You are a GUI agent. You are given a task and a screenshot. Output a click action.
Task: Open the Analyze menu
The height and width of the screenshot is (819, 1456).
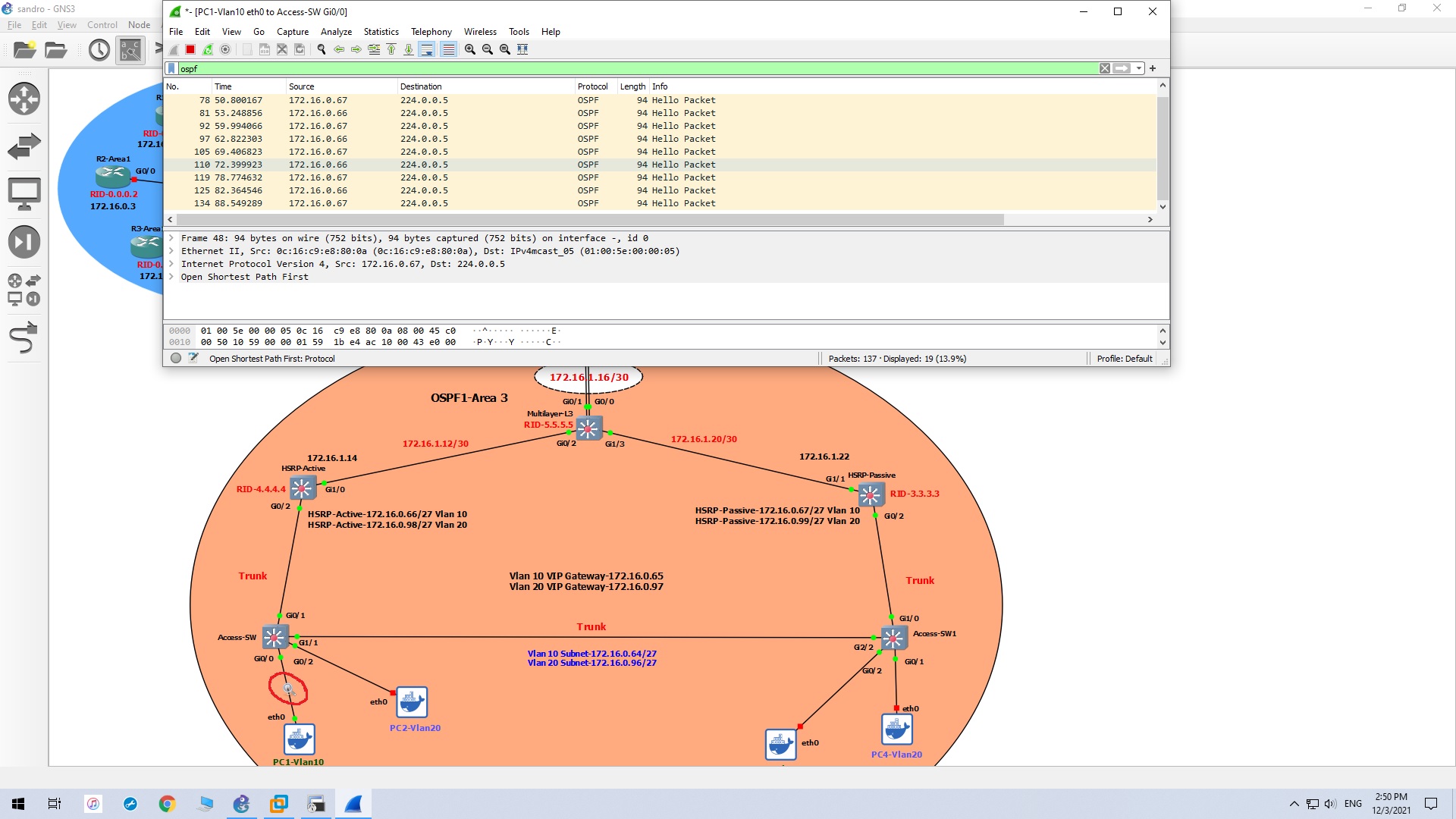pyautogui.click(x=336, y=32)
